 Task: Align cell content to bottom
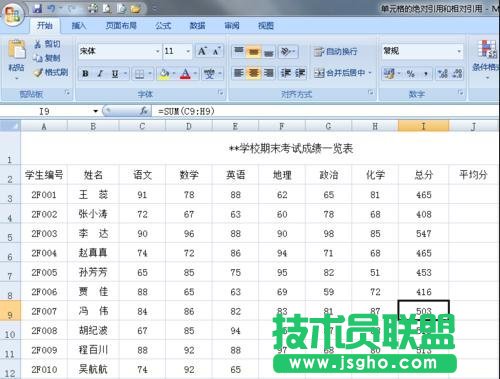coord(269,51)
